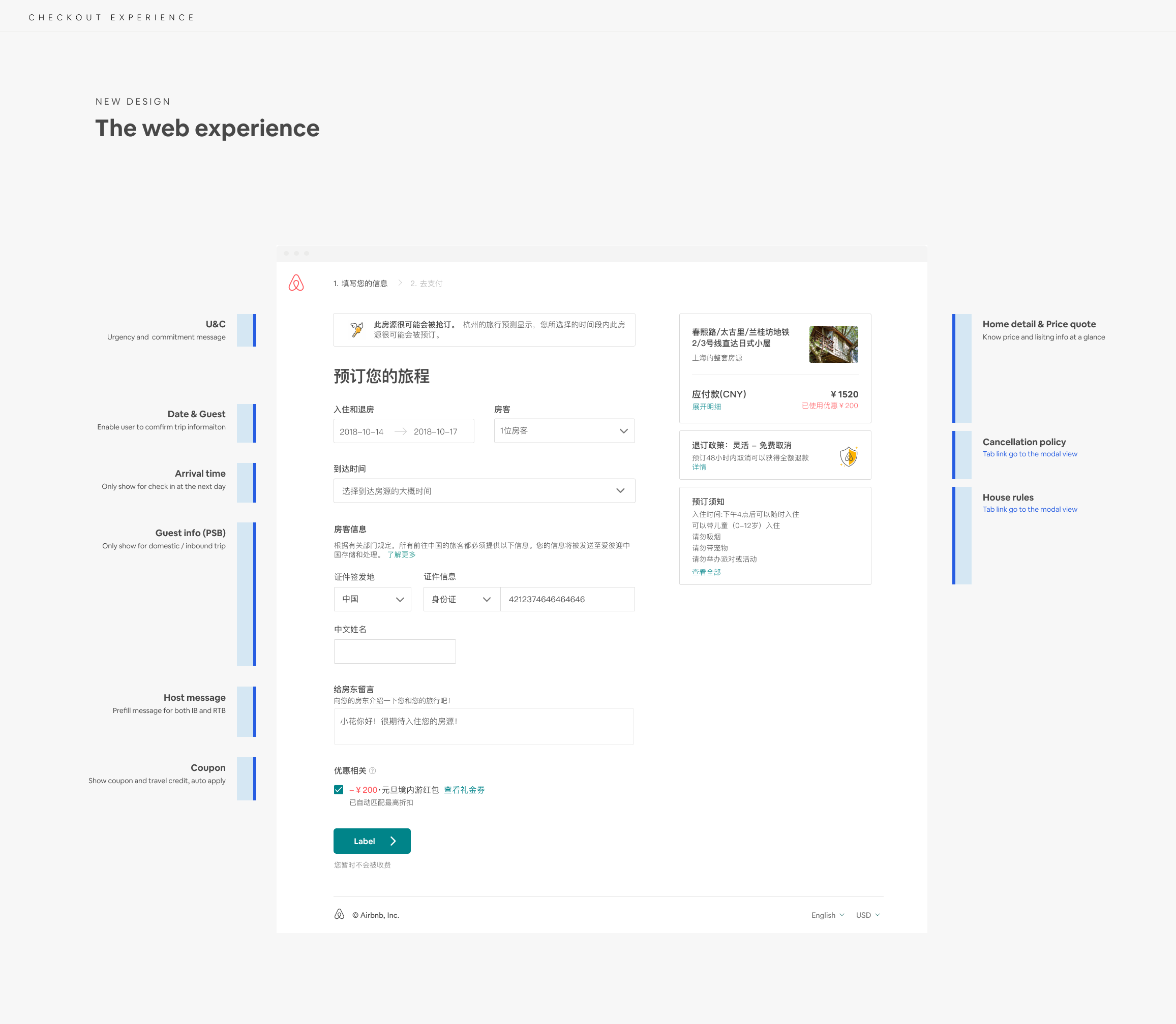This screenshot has height=1024, width=1176.
Task: Click the arrow between check-in and checkout dates
Action: (x=401, y=431)
